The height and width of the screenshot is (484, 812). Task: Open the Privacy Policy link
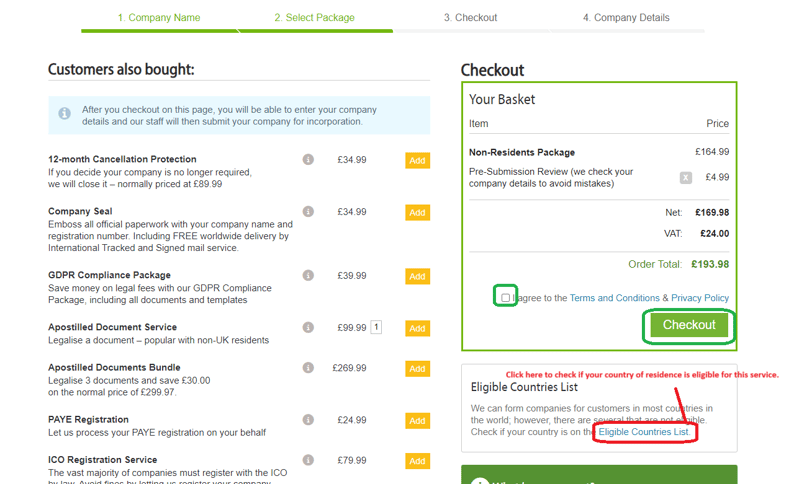coord(700,298)
